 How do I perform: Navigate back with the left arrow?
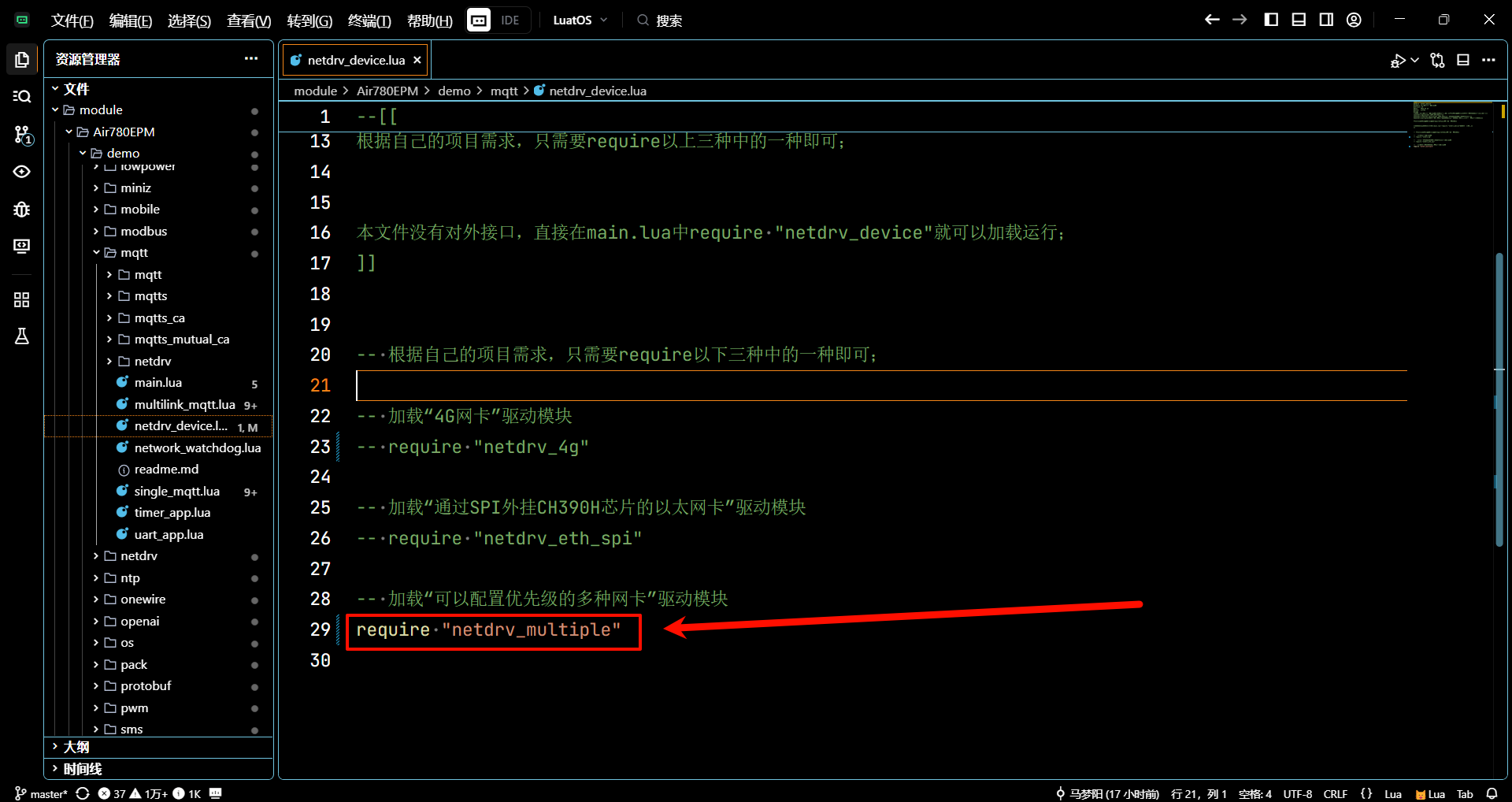click(x=1212, y=20)
